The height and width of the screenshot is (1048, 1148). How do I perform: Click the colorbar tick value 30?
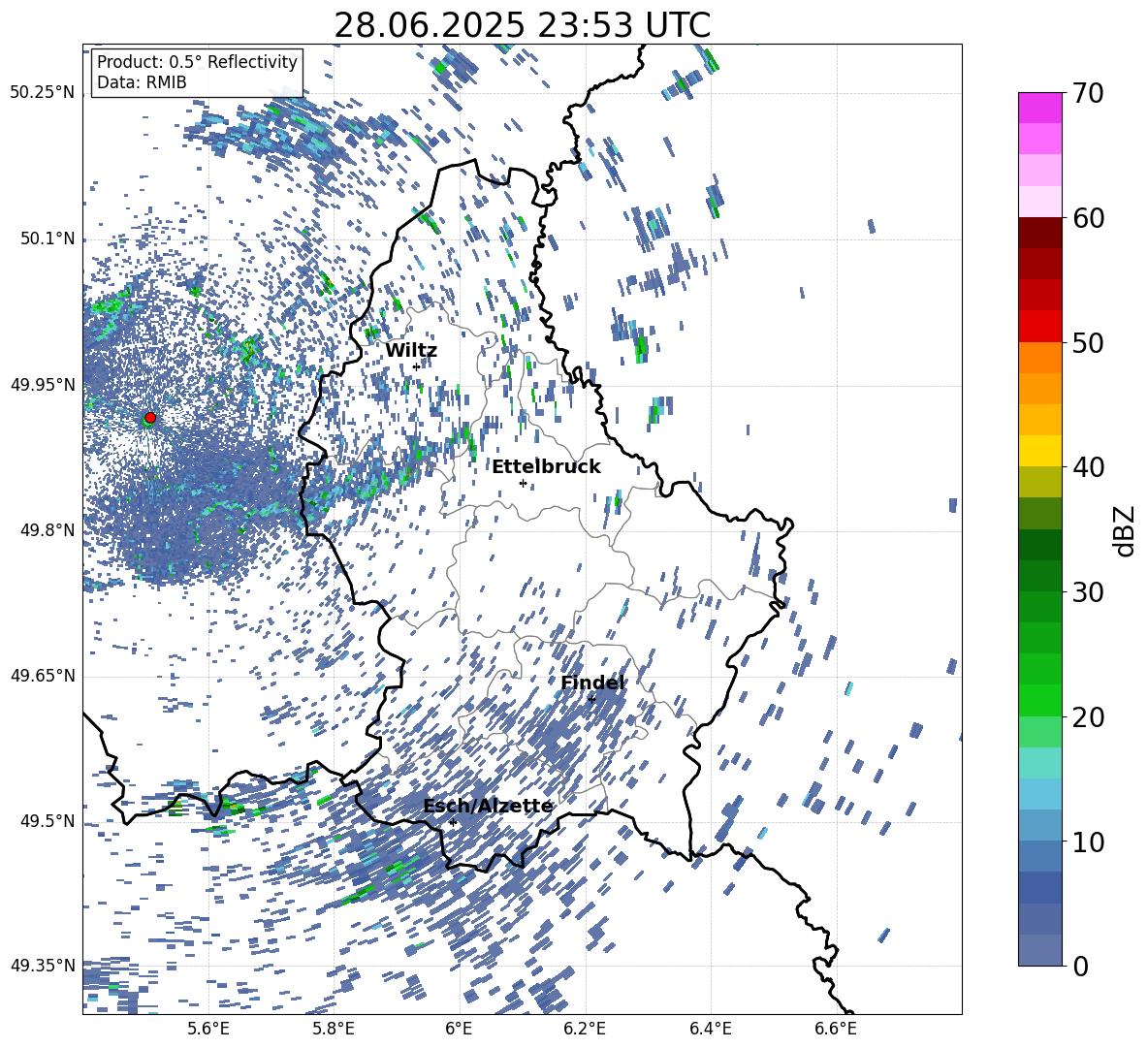tap(1088, 592)
